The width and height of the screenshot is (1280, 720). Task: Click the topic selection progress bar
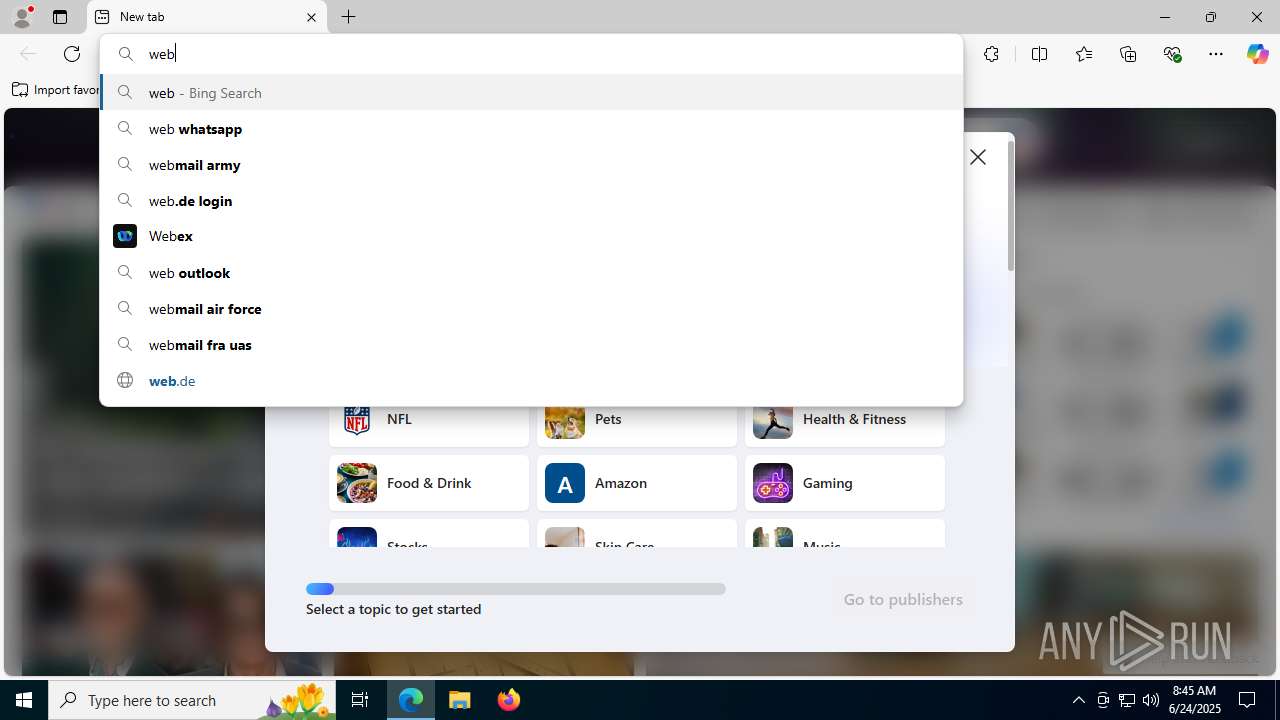click(x=516, y=589)
